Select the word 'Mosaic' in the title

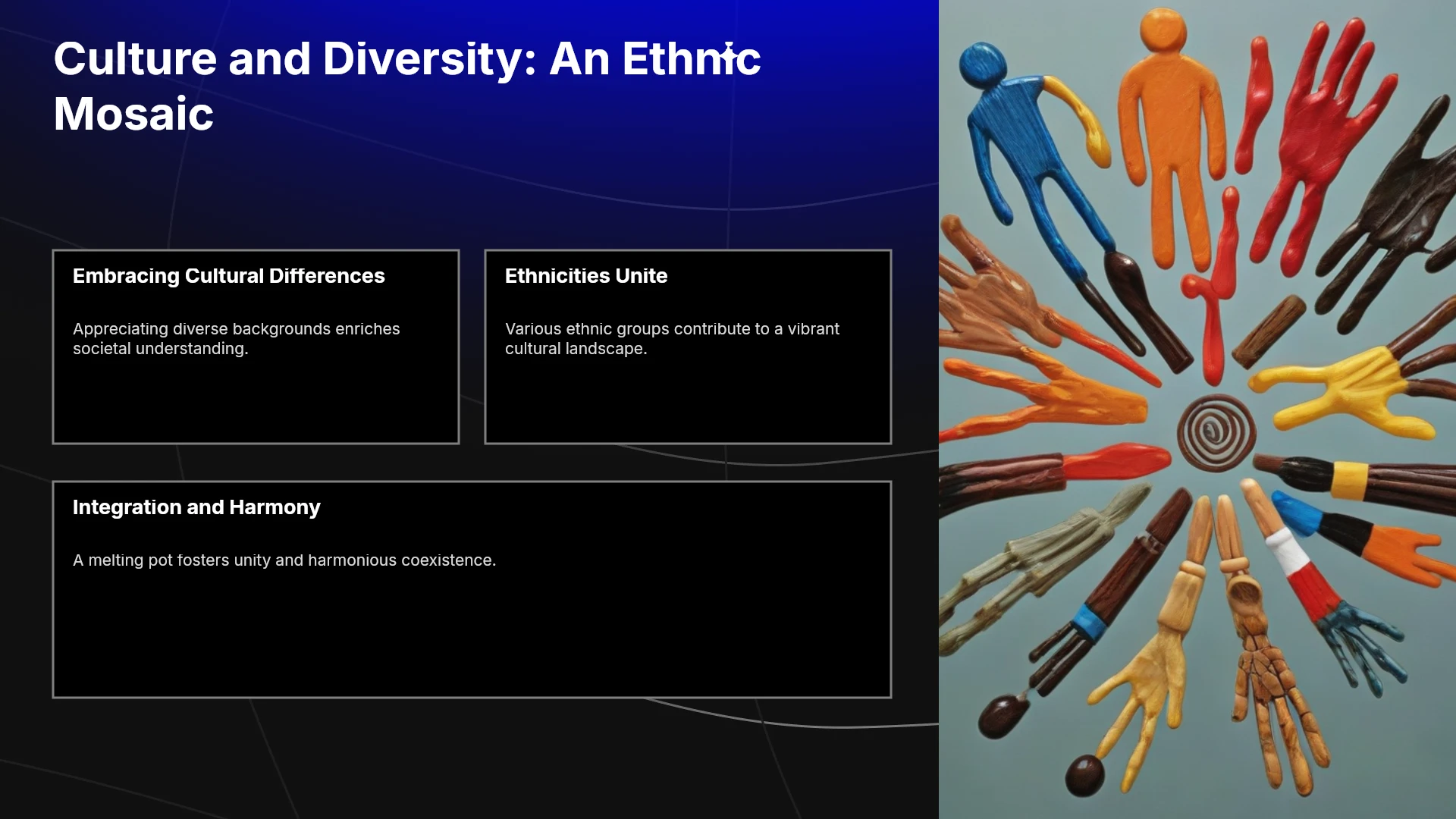[x=133, y=114]
